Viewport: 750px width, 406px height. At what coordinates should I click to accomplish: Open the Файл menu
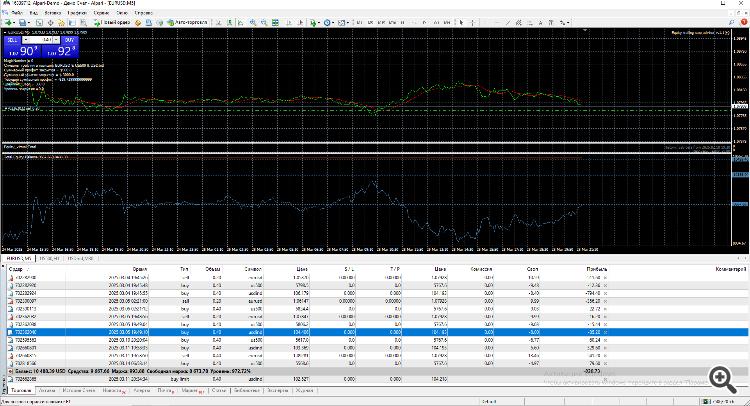coord(18,14)
